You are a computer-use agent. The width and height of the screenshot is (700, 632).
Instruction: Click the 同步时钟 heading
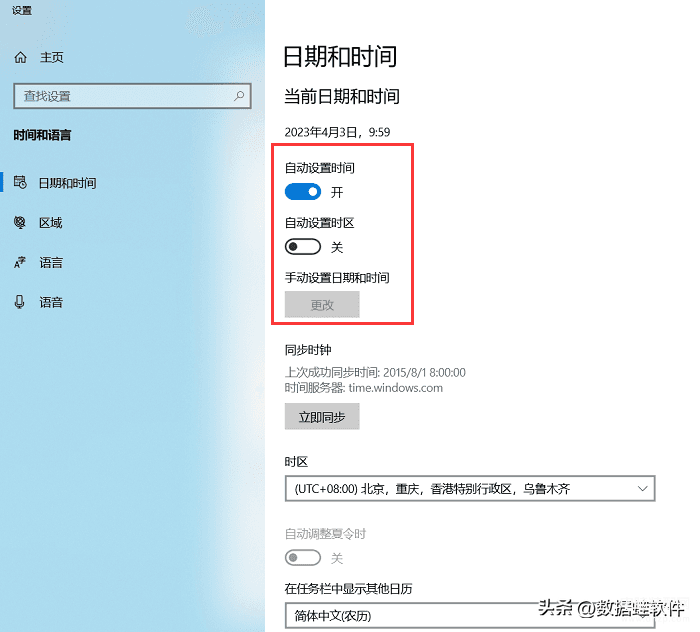[x=308, y=350]
